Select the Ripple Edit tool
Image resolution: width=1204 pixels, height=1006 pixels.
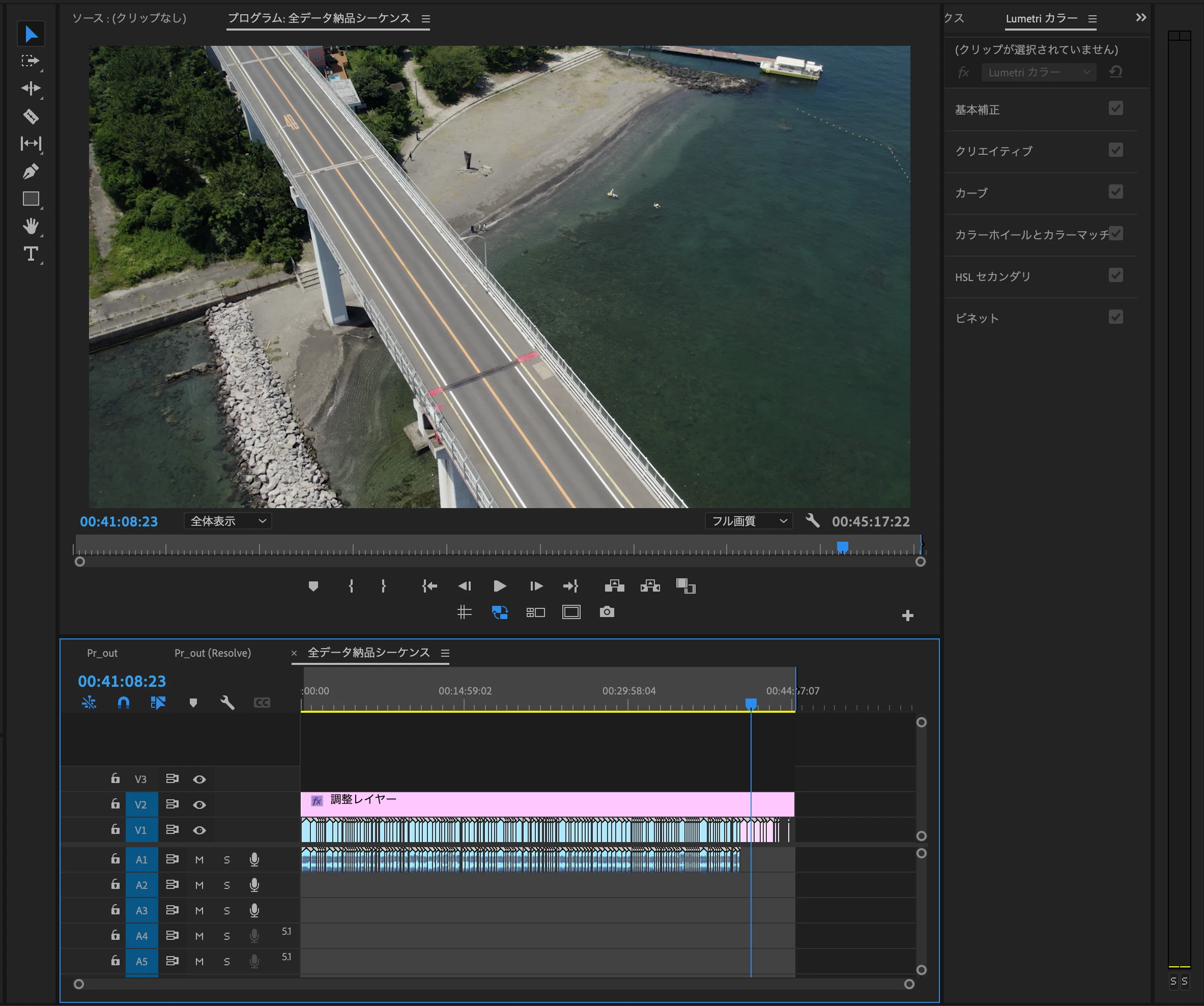coord(31,88)
